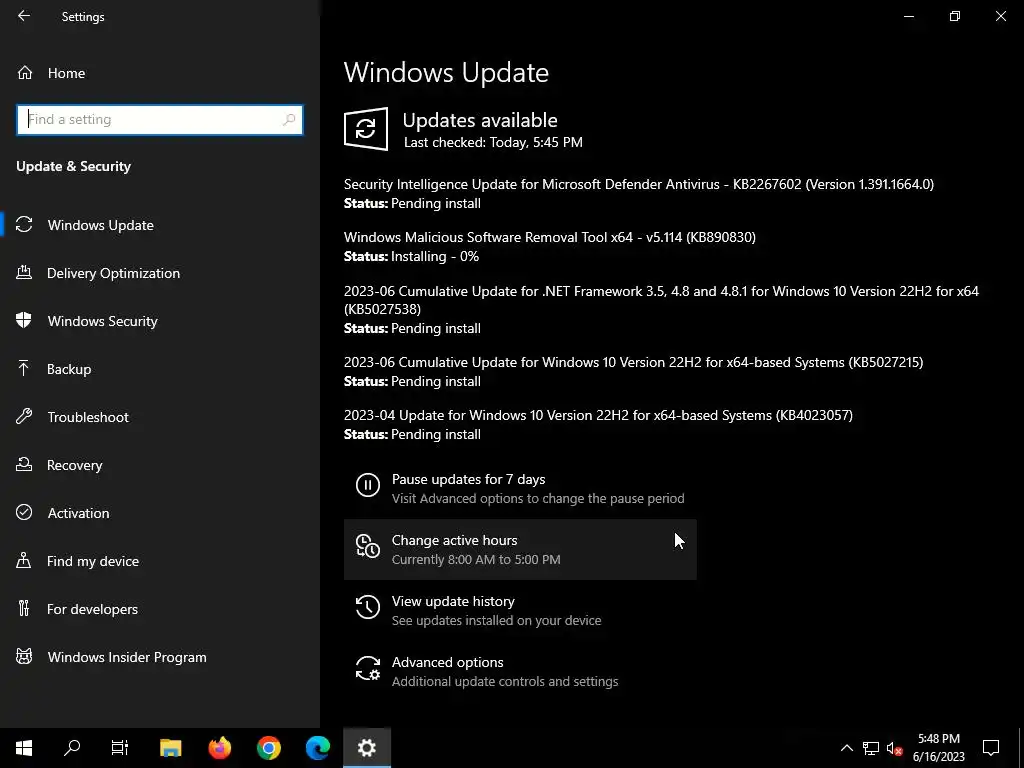Click the 'Last checked: Today, 5:45 PM' text
The image size is (1024, 768).
tap(493, 142)
